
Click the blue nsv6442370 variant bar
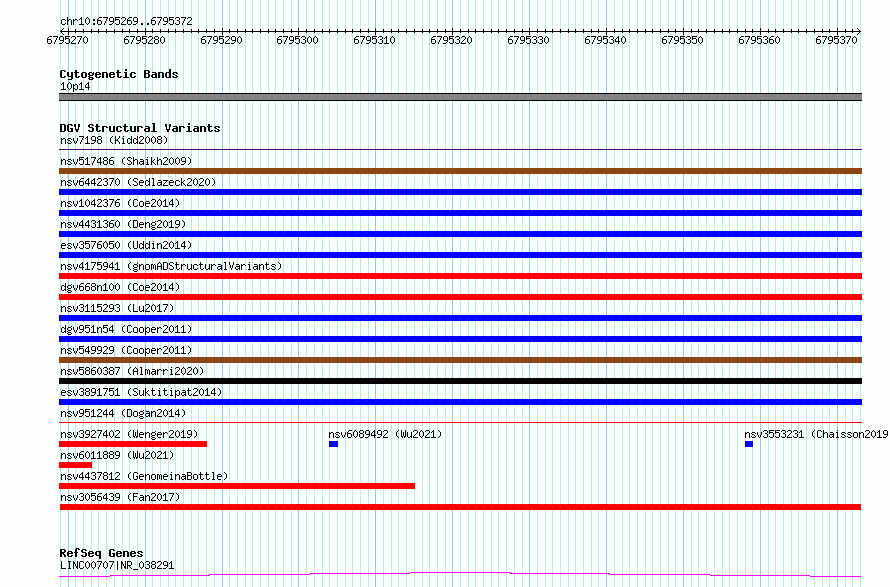point(460,192)
